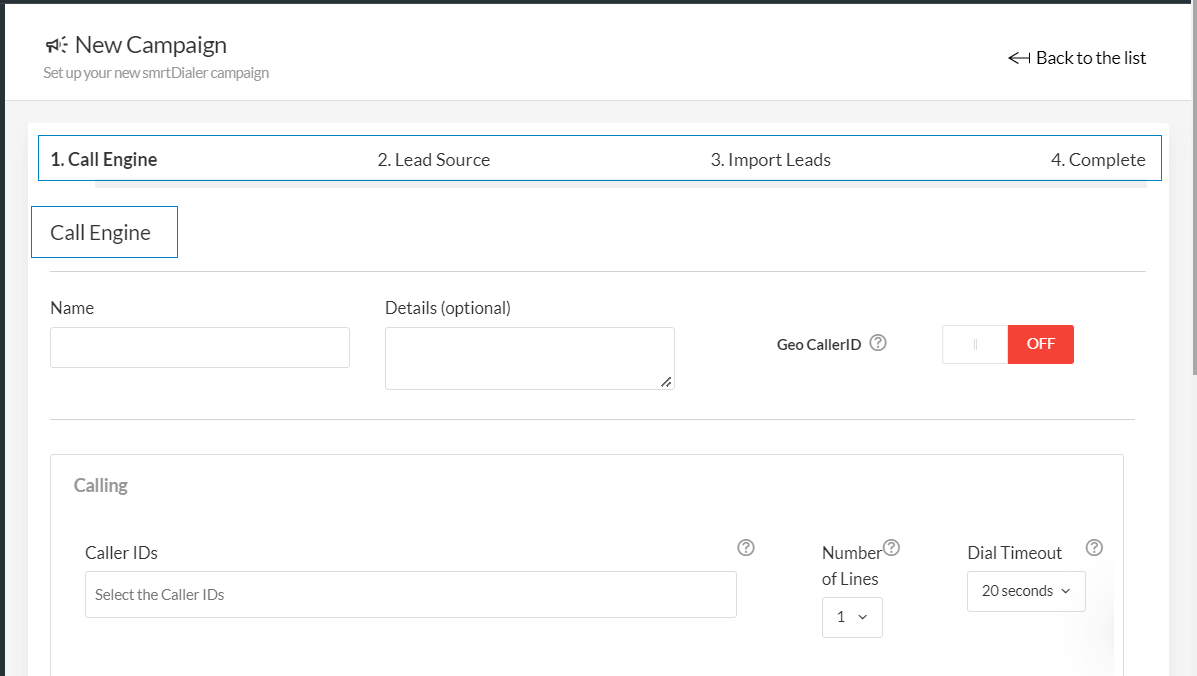
Task: Open the Caller IDs help tooltip icon
Action: pyautogui.click(x=745, y=547)
